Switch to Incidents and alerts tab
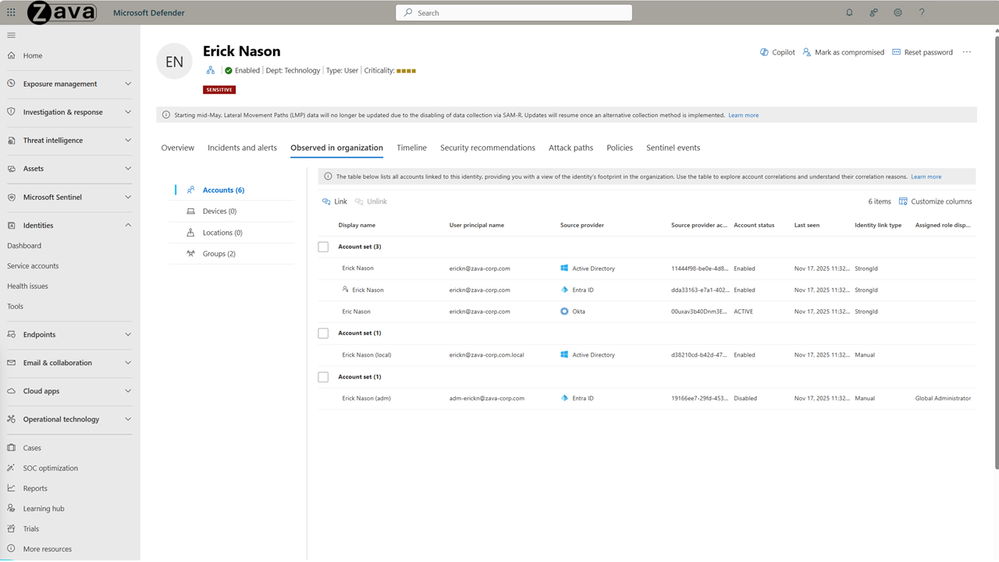Viewport: 999px width, 562px height. [x=242, y=148]
